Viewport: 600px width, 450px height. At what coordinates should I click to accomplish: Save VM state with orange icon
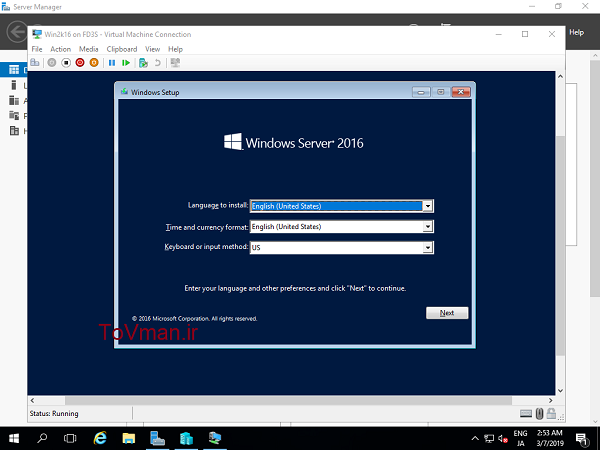coord(94,62)
